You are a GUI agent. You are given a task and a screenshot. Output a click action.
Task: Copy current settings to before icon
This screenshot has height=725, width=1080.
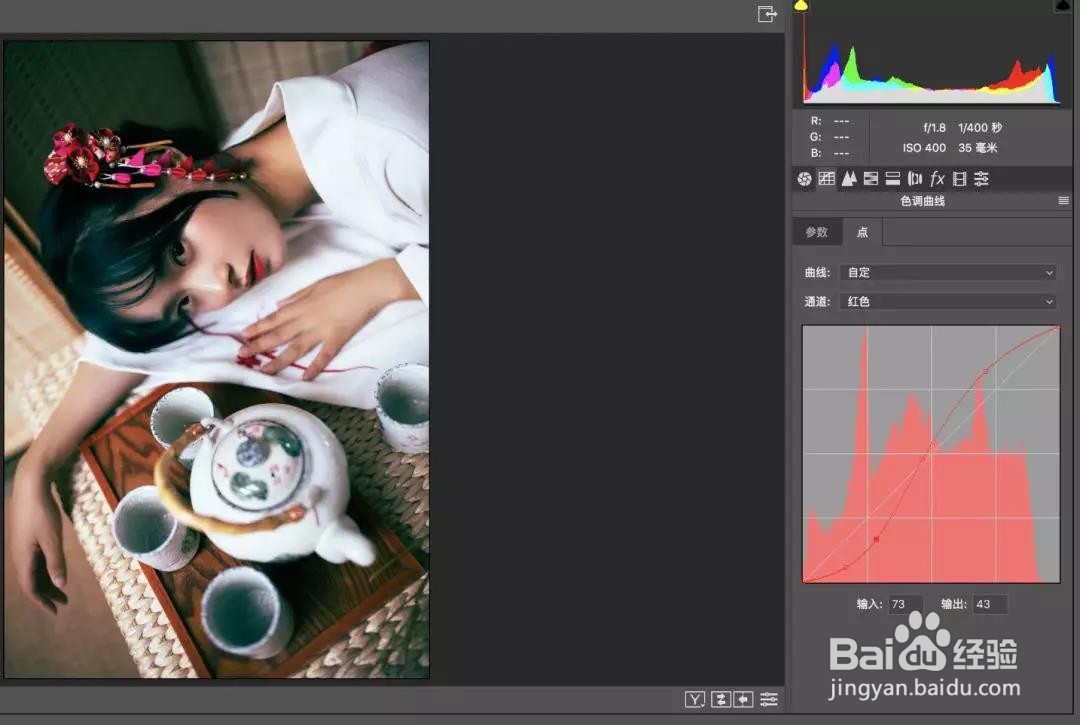pos(743,700)
